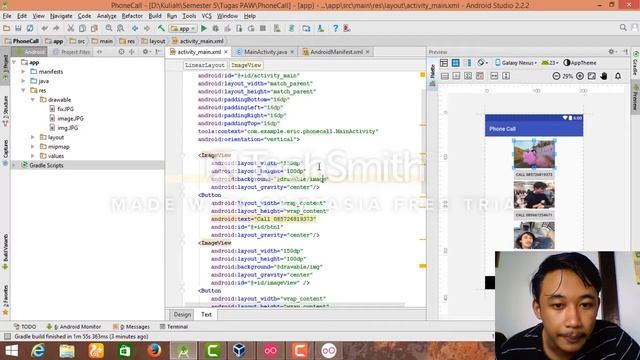Viewport: 640px width, 360px height.
Task: Click the bell warnings icon in Preview toolbar
Action: tap(618, 76)
